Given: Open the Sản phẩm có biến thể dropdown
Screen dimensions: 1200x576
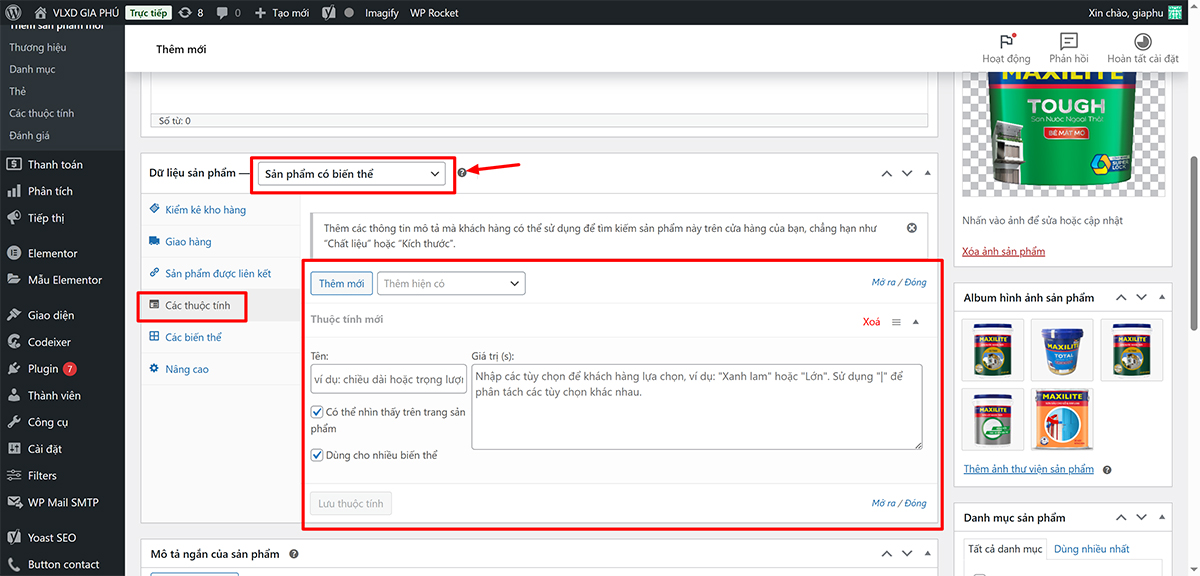Looking at the screenshot, I should (352, 174).
